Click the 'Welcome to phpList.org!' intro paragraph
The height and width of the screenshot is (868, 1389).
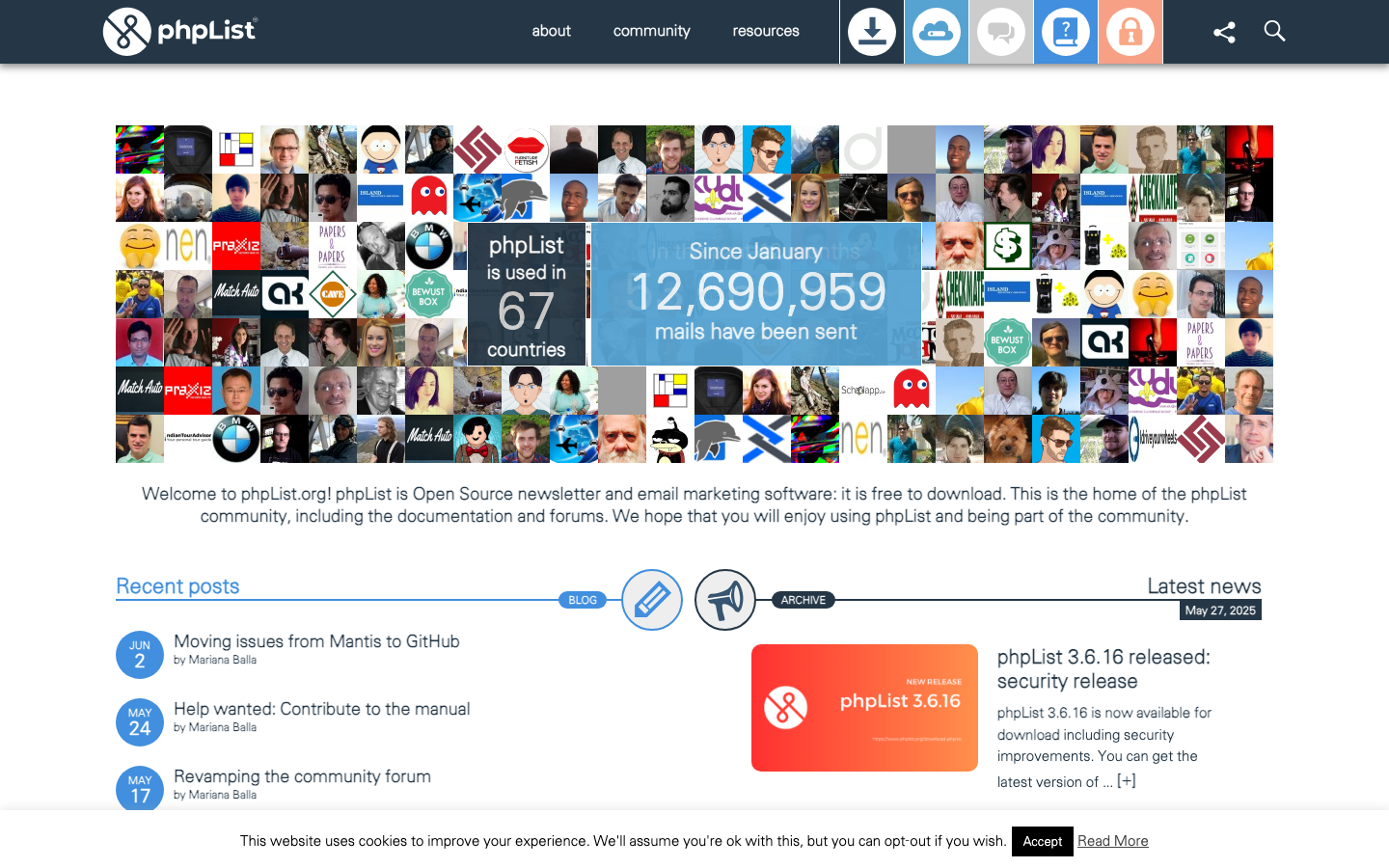(694, 504)
